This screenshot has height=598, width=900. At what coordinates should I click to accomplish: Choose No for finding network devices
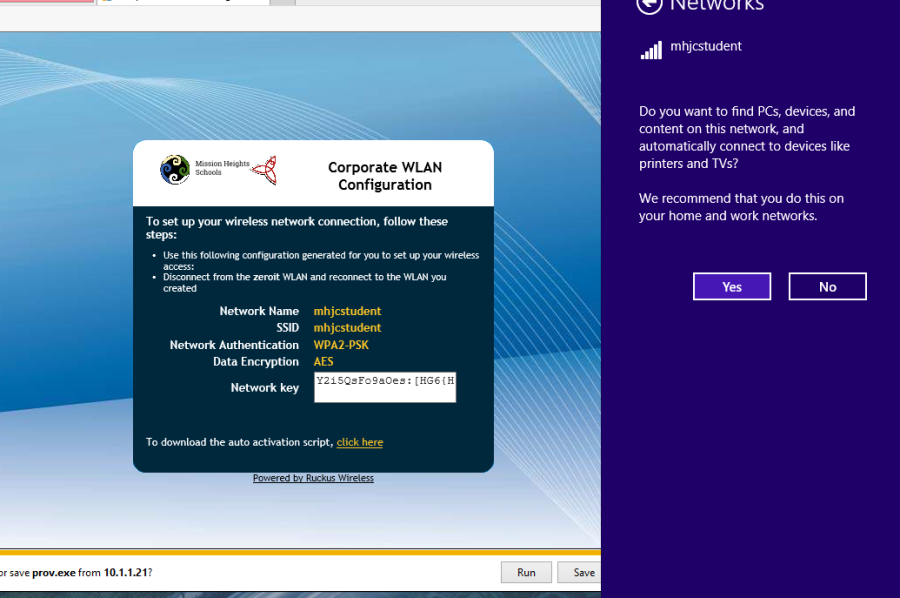pyautogui.click(x=827, y=287)
